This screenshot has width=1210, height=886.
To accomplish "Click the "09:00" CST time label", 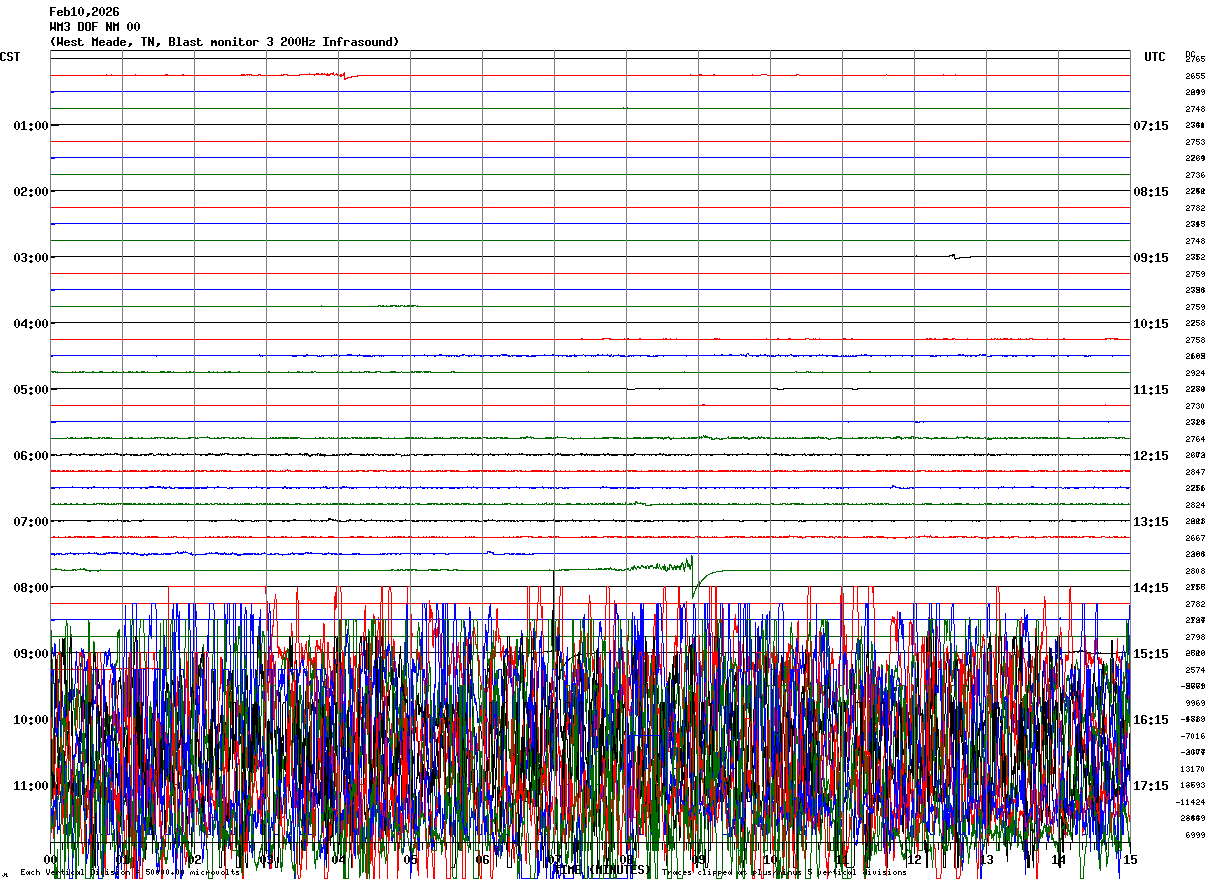I will [x=31, y=654].
